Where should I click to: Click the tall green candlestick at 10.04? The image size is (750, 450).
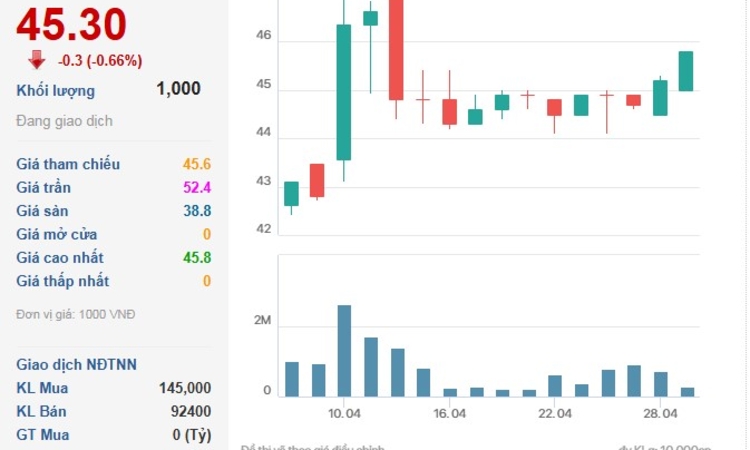(x=344, y=92)
